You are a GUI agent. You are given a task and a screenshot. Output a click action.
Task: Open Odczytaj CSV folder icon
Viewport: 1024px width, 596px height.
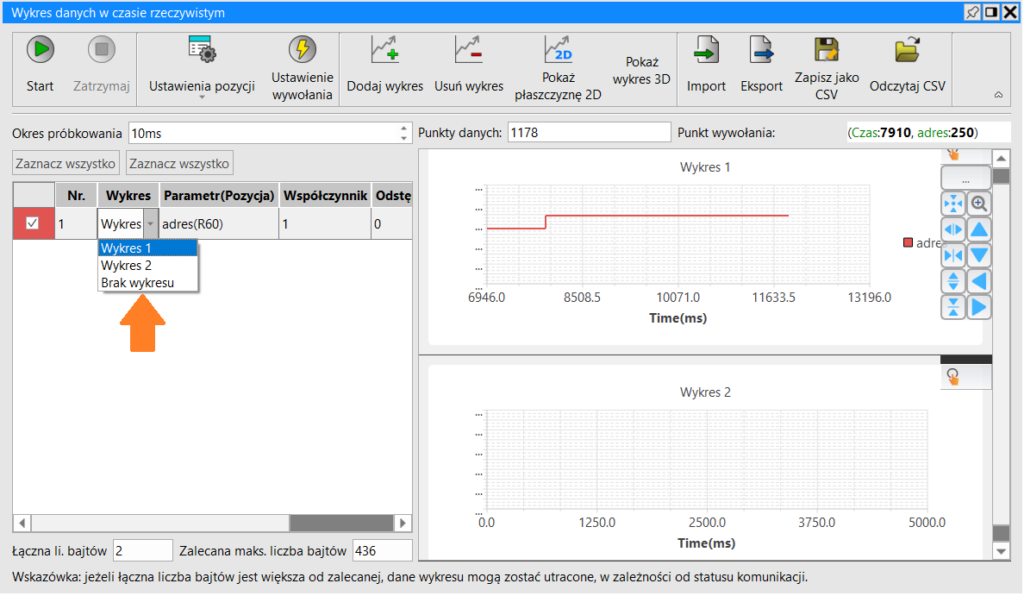click(x=907, y=50)
